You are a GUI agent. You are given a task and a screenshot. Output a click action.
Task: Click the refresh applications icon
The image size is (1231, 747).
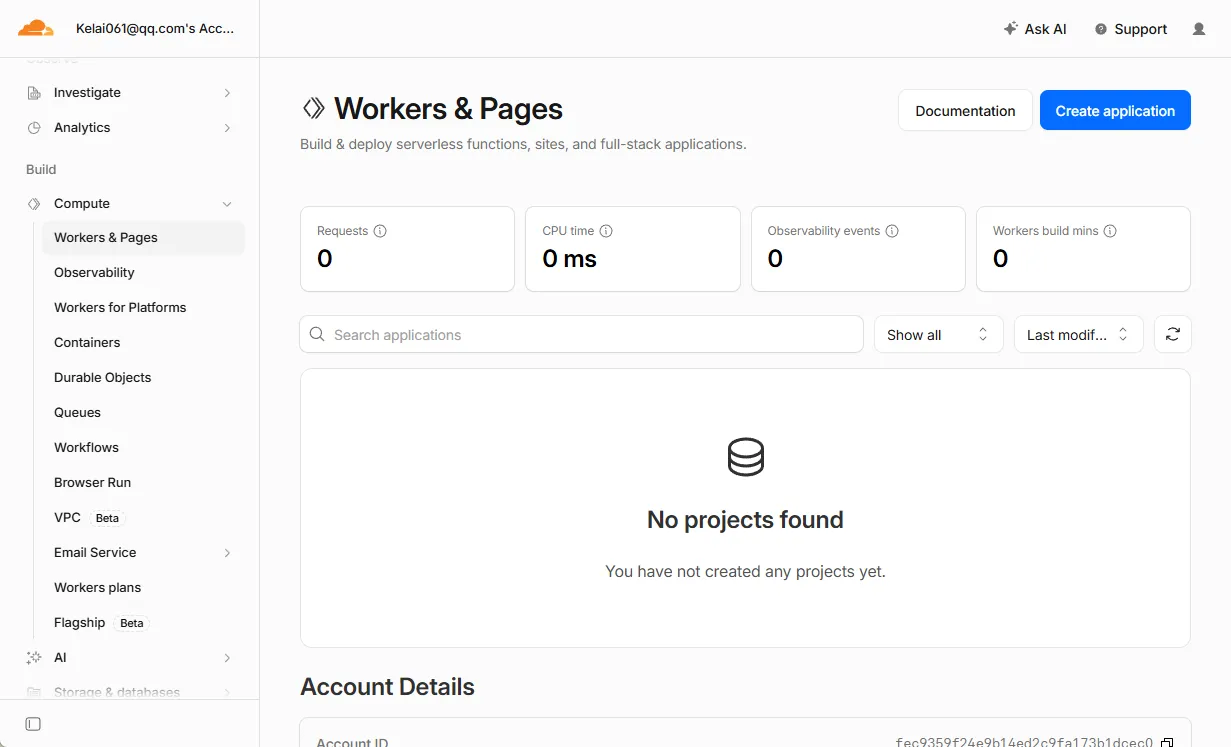1173,335
